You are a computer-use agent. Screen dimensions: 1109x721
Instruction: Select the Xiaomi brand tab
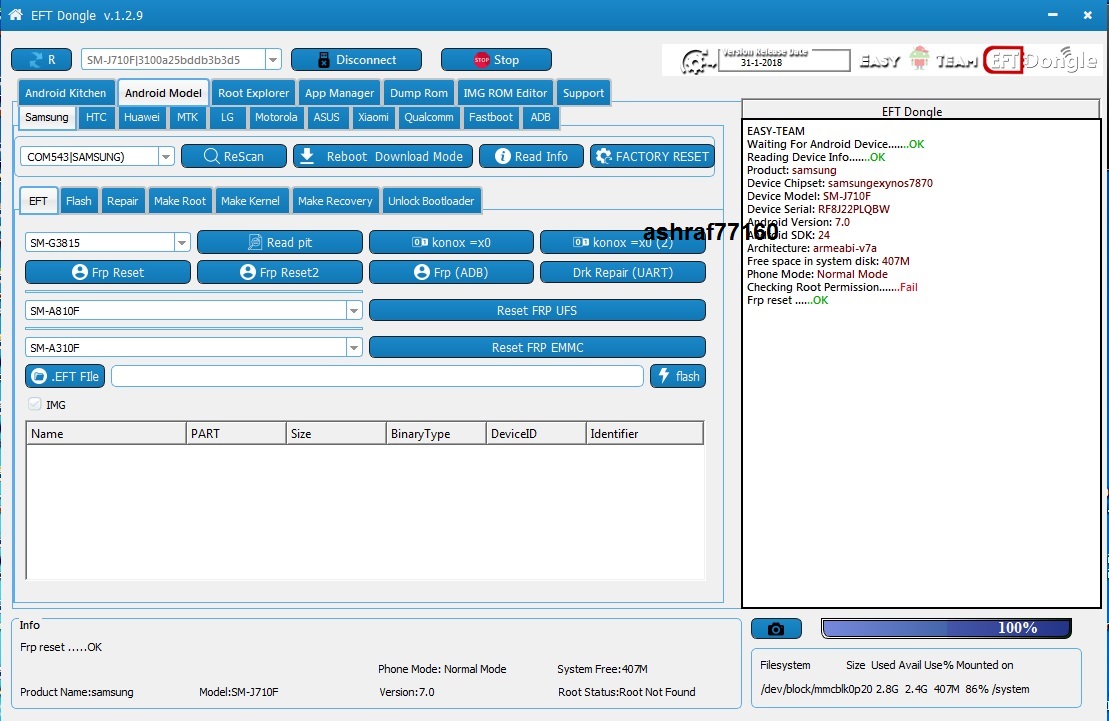click(x=373, y=117)
